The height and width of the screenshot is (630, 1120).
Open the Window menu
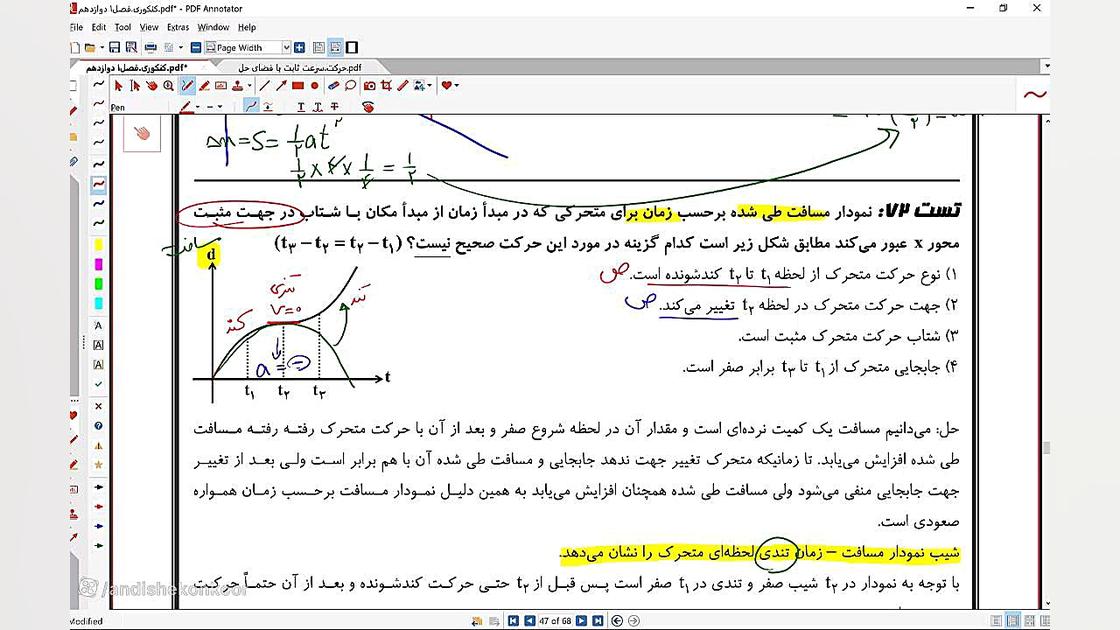pyautogui.click(x=213, y=27)
